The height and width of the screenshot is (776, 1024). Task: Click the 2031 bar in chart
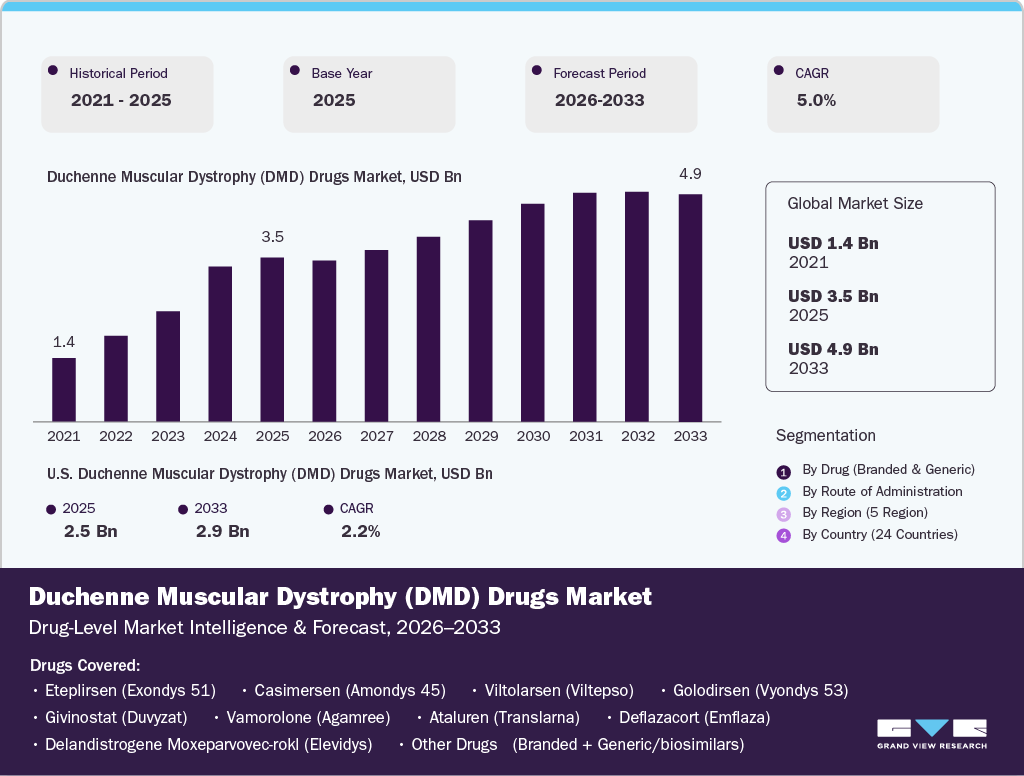click(x=585, y=307)
